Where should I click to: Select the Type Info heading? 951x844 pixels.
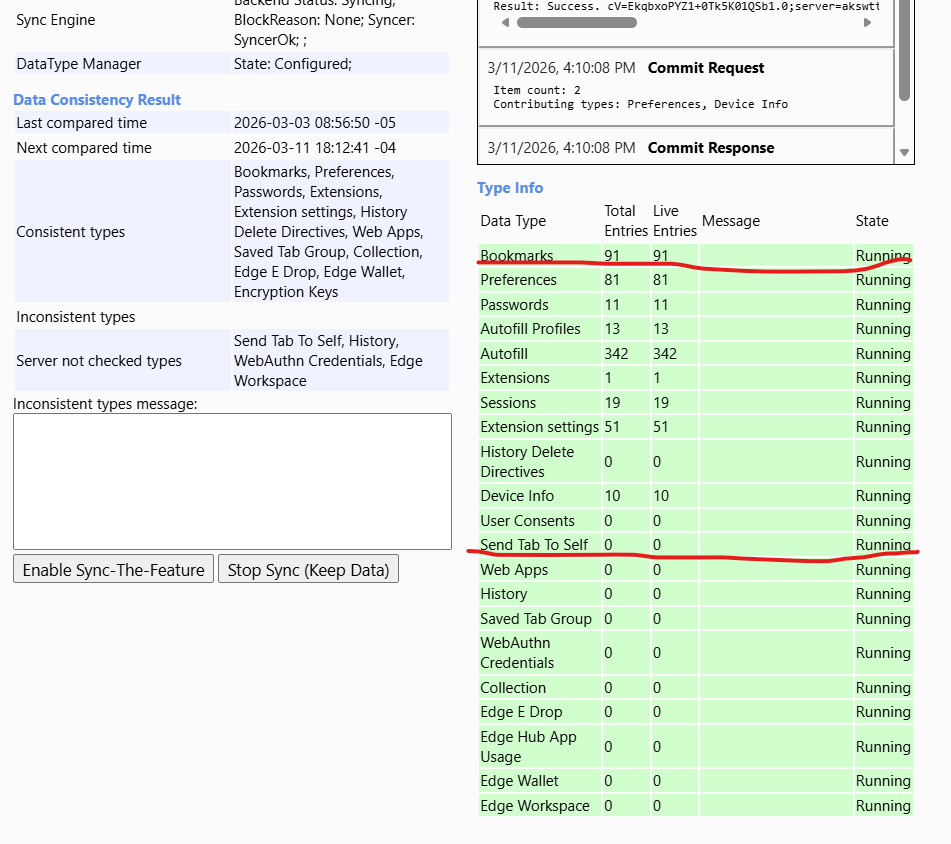510,188
